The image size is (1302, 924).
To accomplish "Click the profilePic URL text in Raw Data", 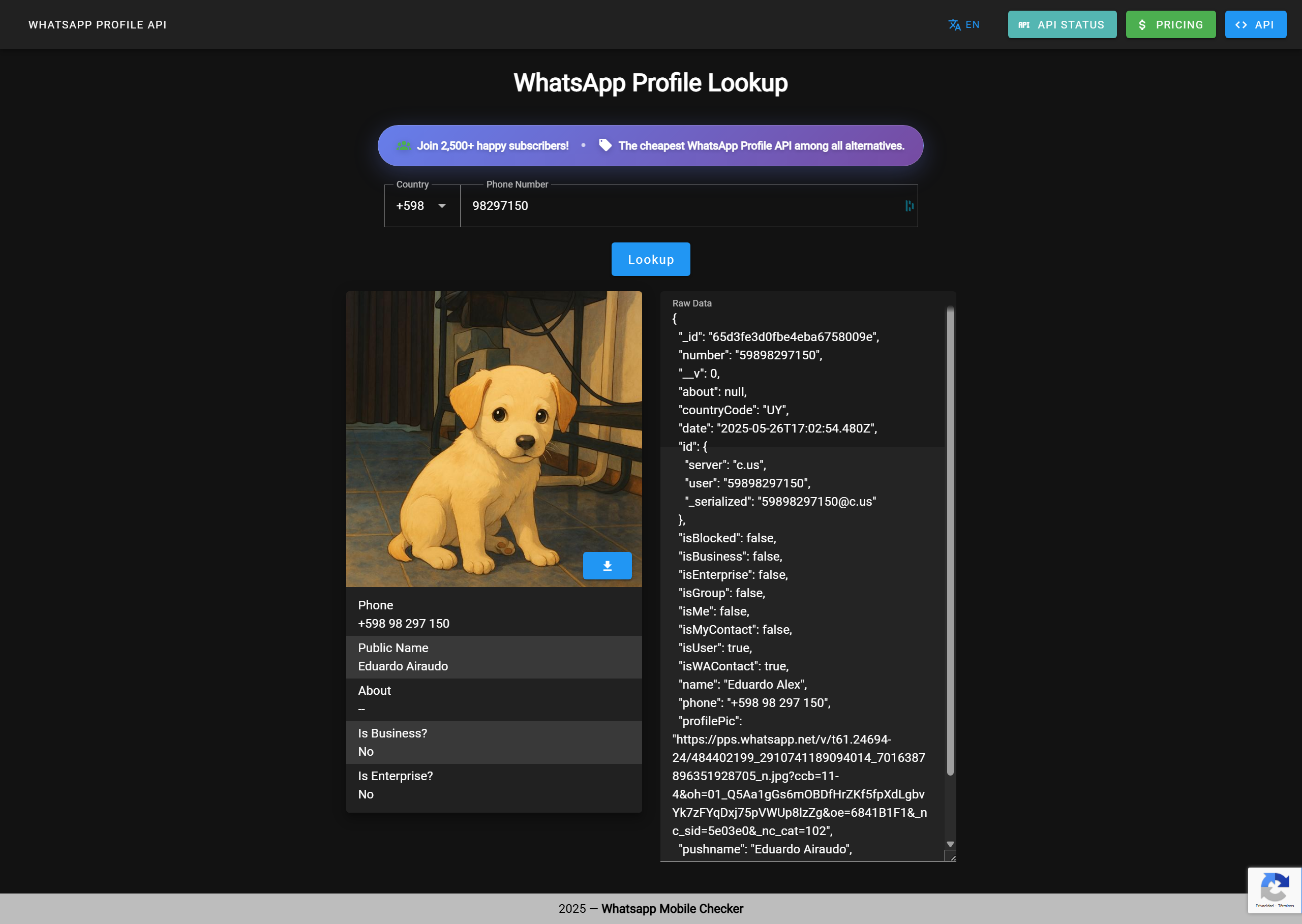I will (800, 785).
